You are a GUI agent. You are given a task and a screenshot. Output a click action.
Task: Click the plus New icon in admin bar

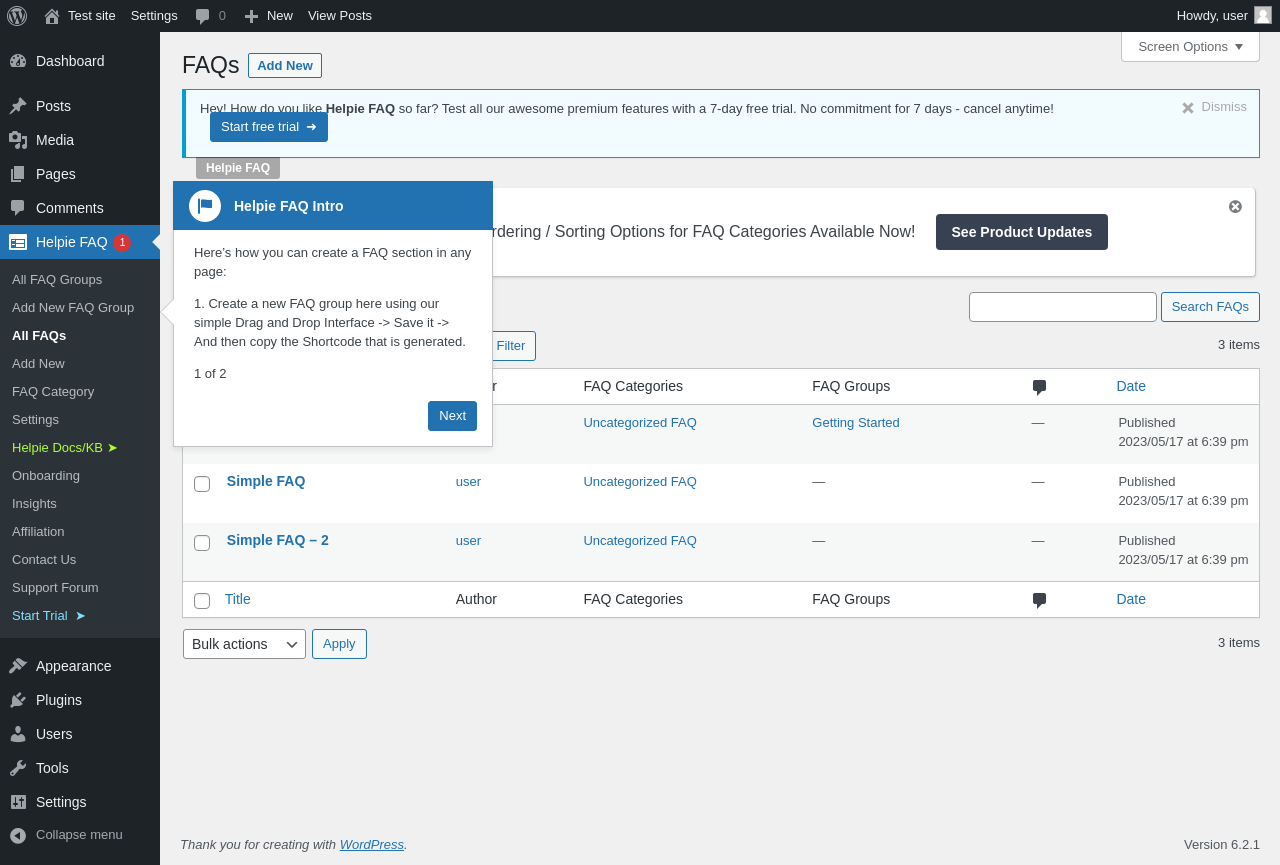point(252,16)
